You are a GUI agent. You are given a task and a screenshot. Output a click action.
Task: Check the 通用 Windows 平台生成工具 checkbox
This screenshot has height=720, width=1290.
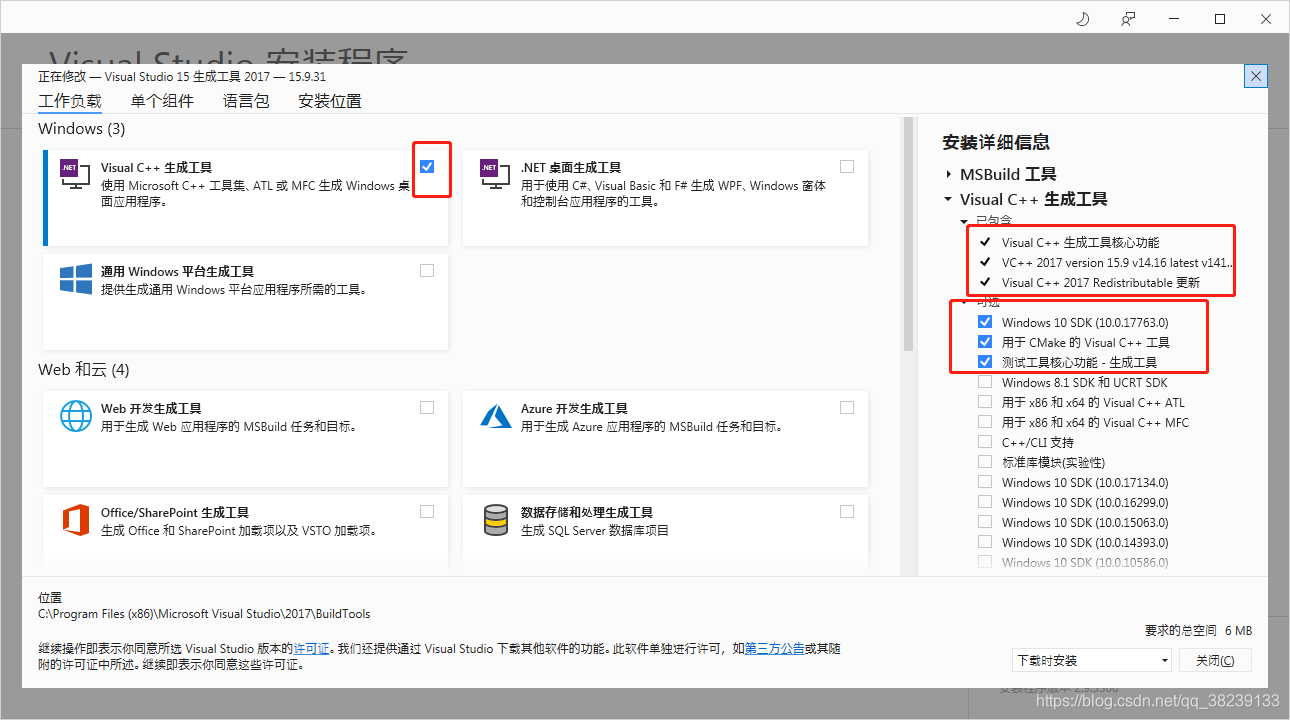428,270
